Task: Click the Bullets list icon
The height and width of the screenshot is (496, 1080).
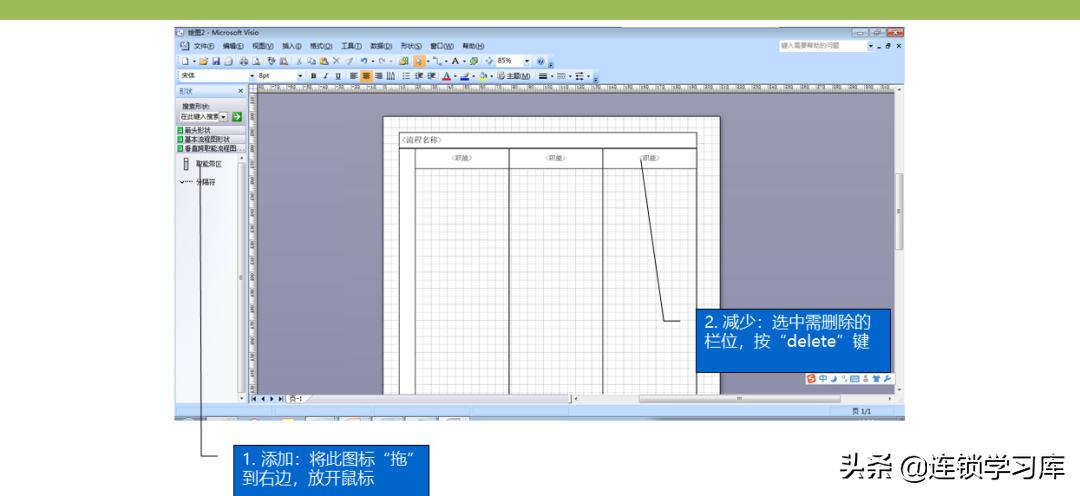Action: (x=406, y=76)
